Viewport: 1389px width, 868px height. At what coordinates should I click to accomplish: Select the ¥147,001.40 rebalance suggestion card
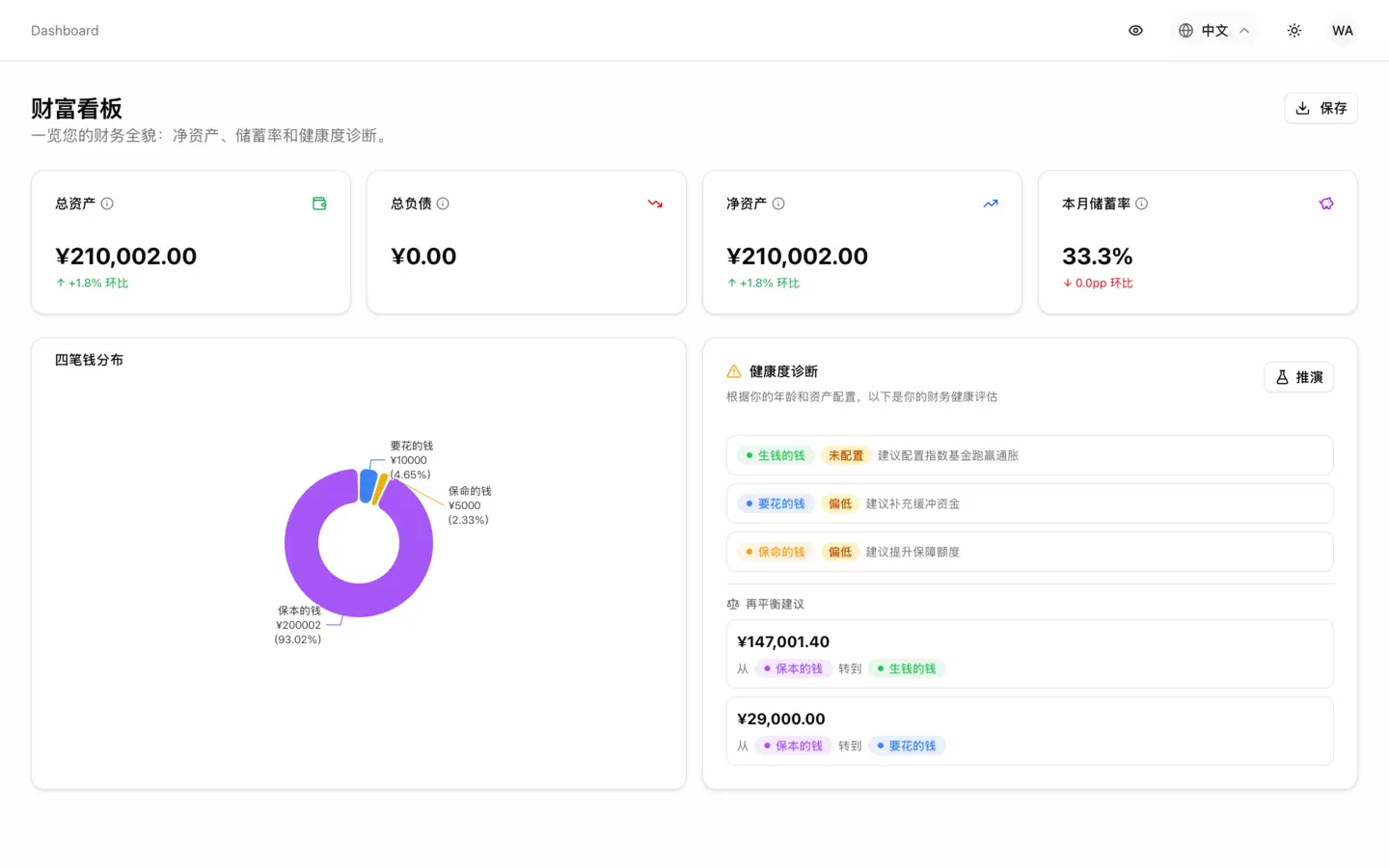pyautogui.click(x=1029, y=654)
